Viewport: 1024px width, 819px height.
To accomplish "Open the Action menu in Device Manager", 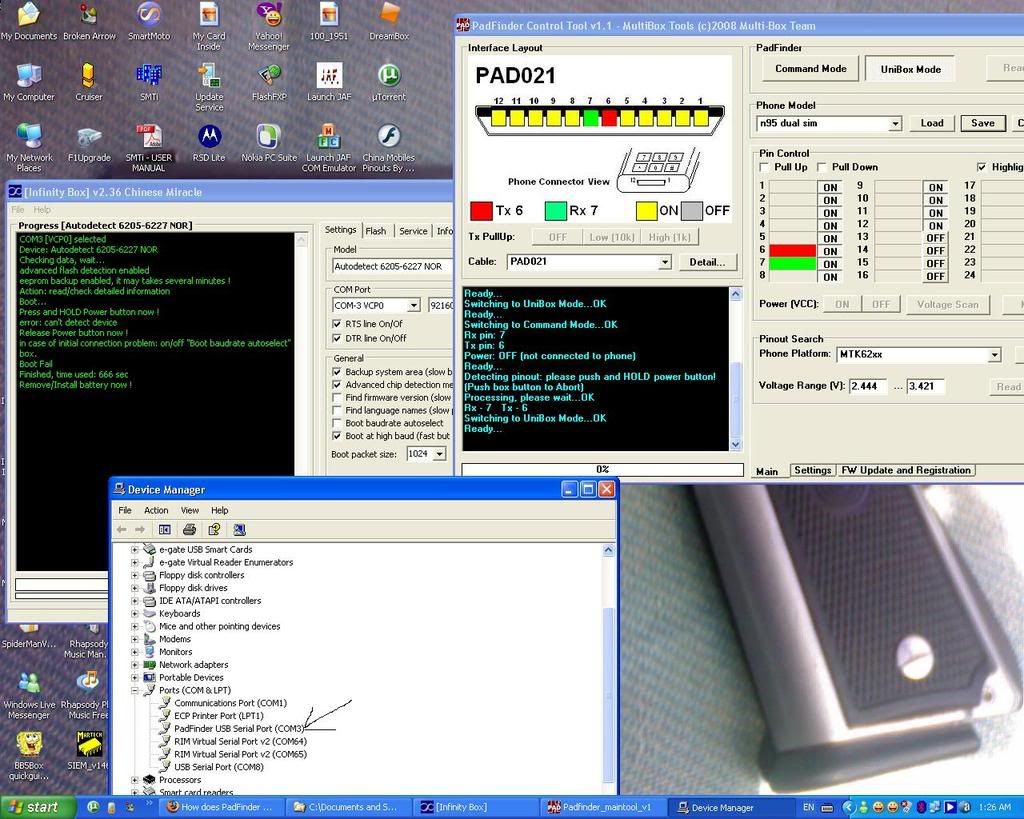I will tap(156, 510).
